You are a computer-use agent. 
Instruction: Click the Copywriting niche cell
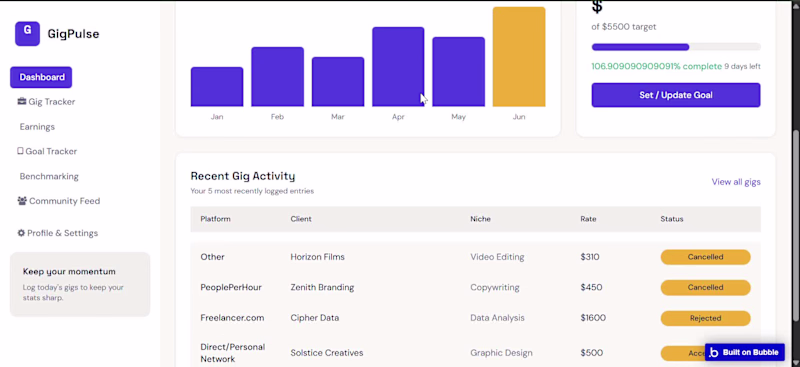(x=494, y=287)
